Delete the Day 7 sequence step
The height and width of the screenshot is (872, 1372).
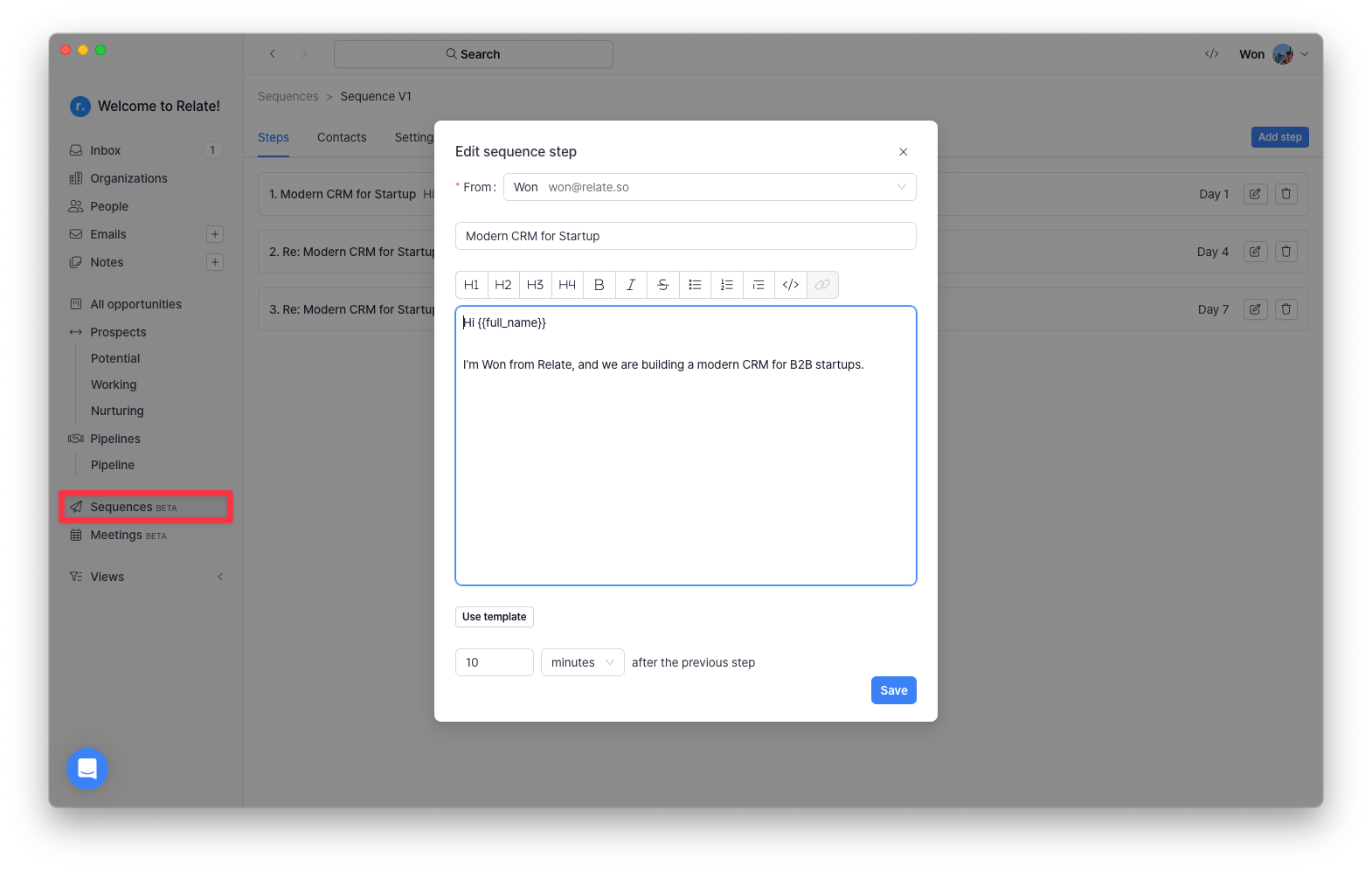tap(1286, 309)
